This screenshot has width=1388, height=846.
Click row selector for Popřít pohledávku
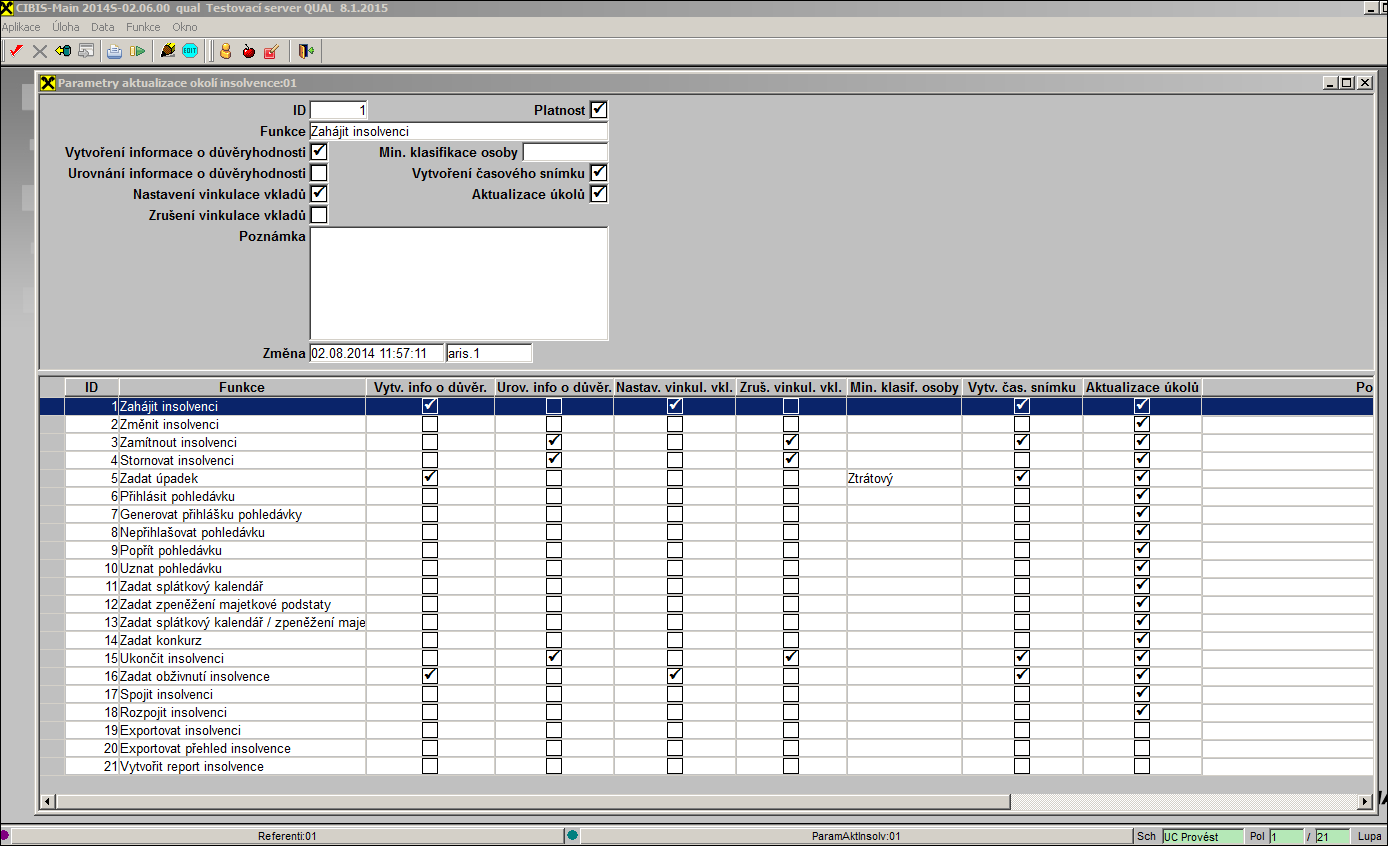click(52, 550)
